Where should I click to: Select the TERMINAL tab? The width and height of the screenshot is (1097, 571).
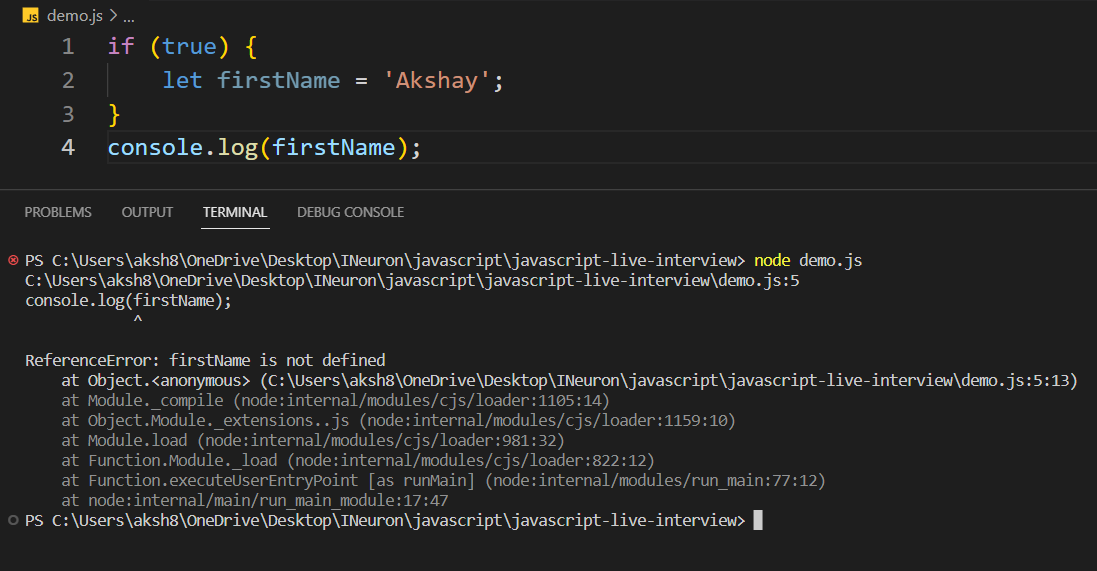[235, 212]
